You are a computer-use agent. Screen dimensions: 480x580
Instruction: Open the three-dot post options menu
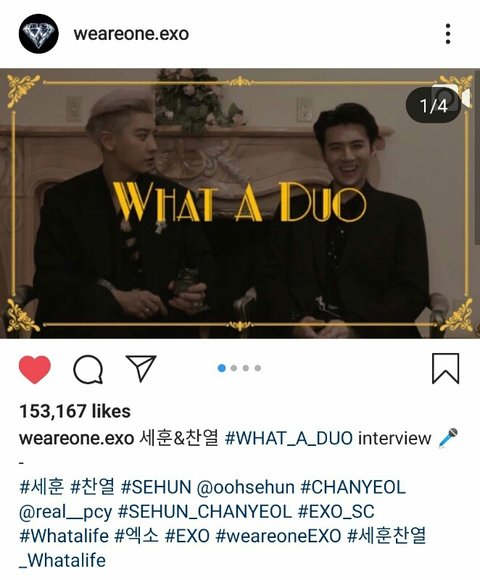coord(448,34)
